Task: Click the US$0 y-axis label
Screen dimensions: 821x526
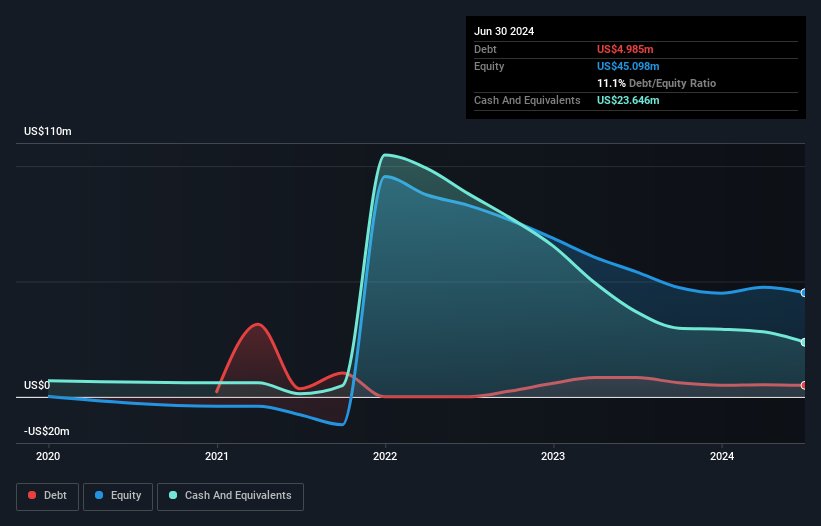Action: [x=37, y=385]
